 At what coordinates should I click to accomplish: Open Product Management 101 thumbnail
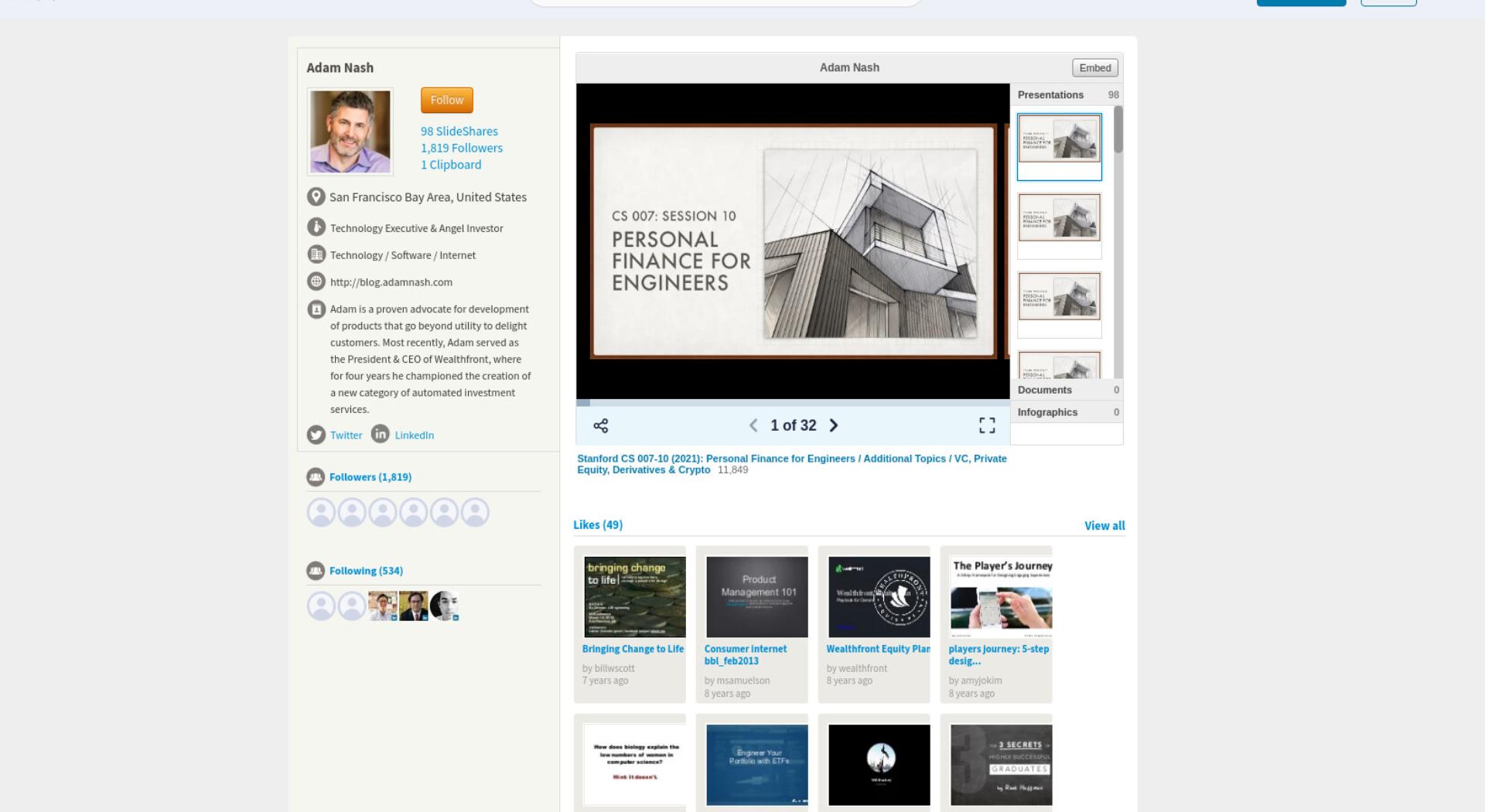pyautogui.click(x=756, y=597)
